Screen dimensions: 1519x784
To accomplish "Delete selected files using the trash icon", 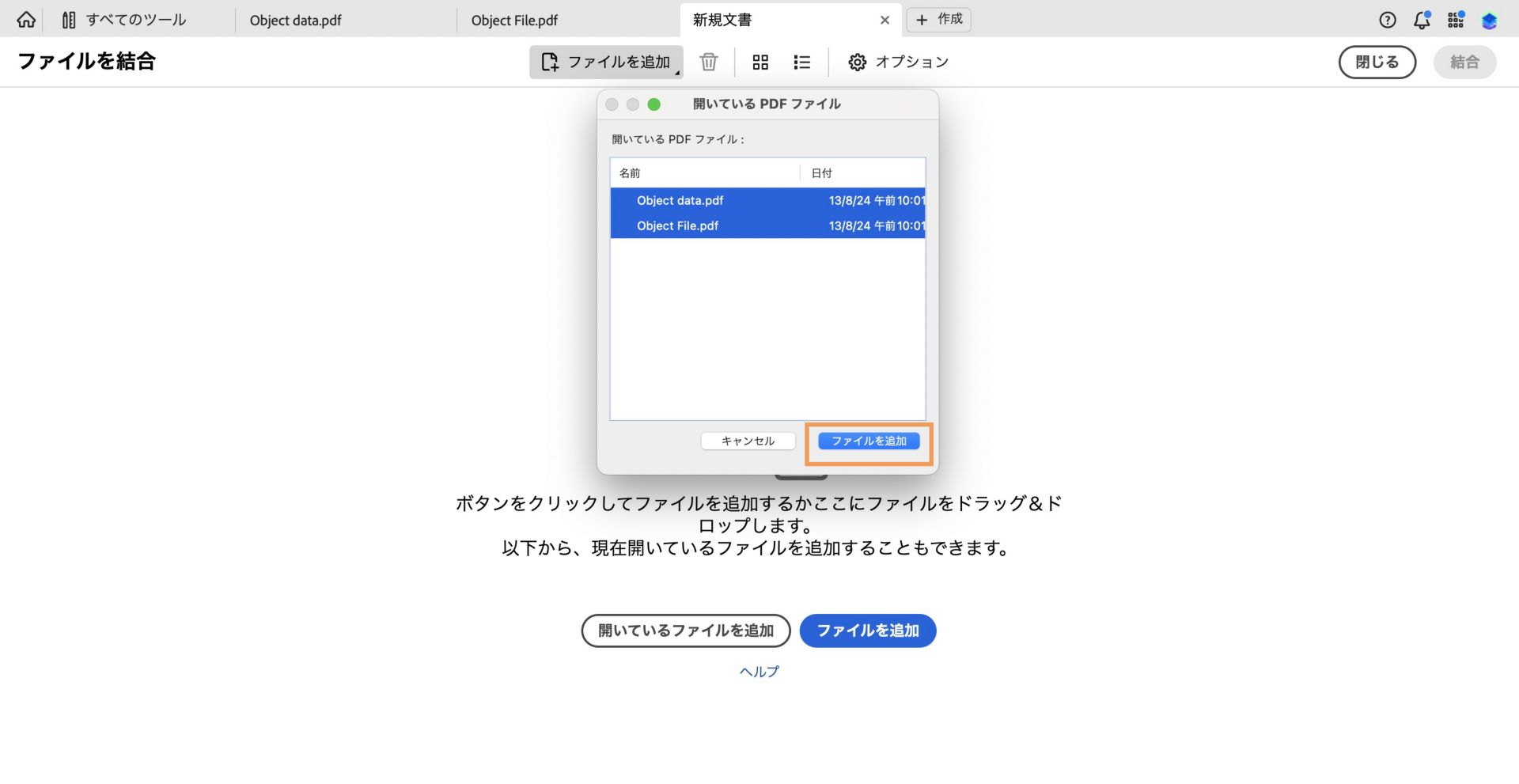I will coord(708,62).
